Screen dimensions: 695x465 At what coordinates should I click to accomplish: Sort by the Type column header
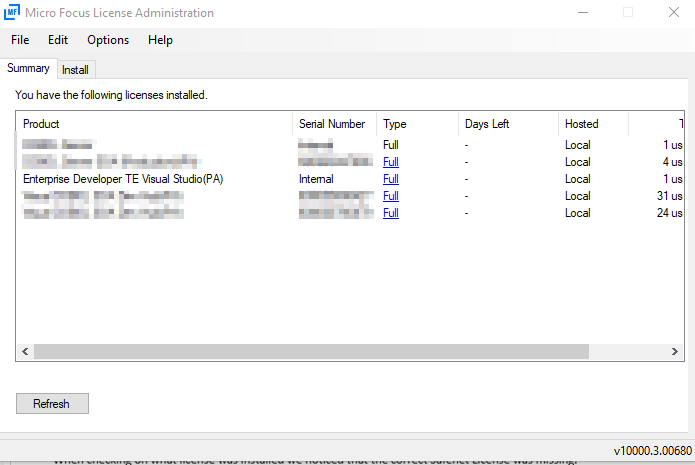pos(418,124)
